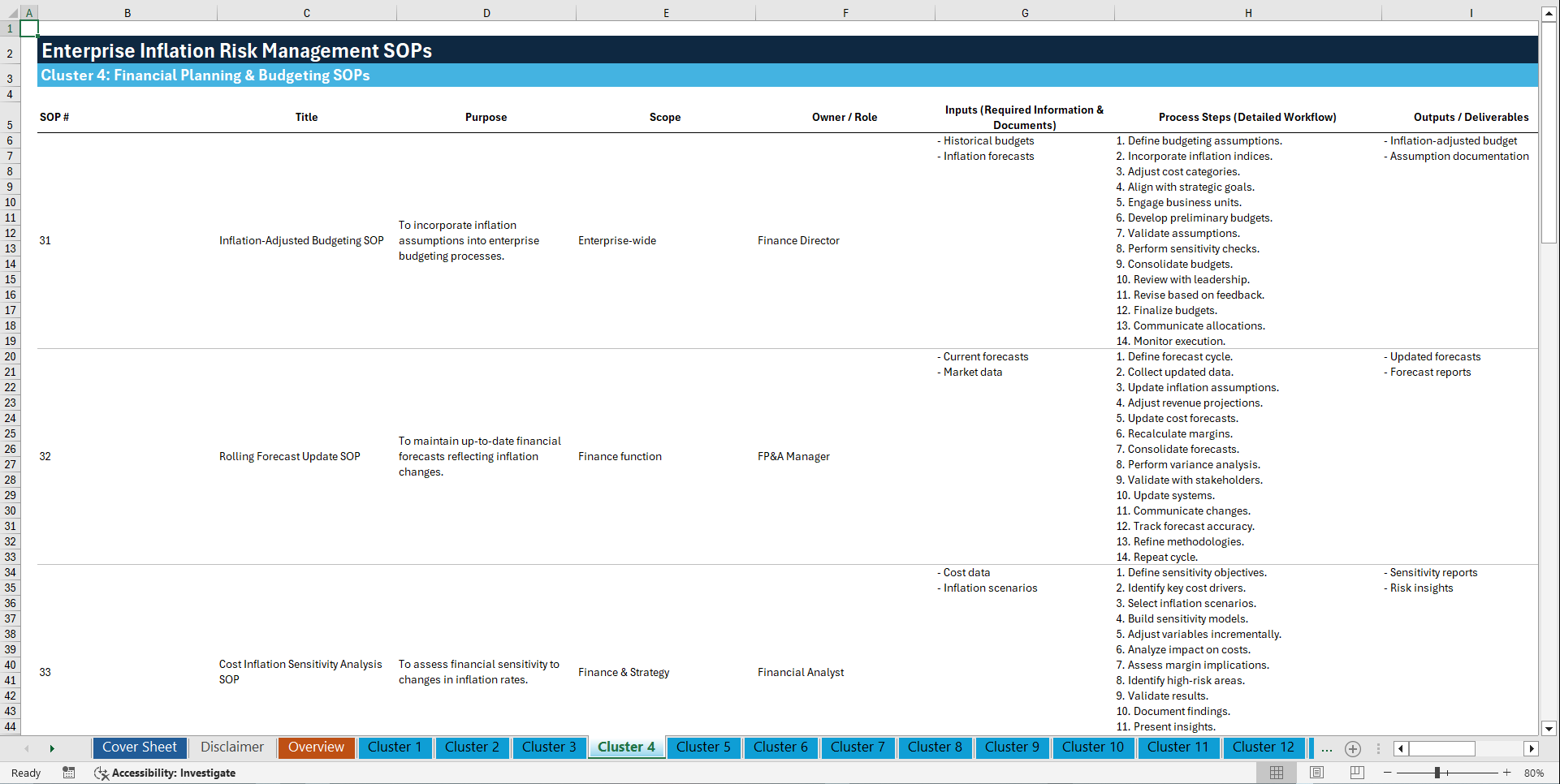Go to the Cover Sheet tab
The height and width of the screenshot is (784, 1560).
tap(139, 747)
